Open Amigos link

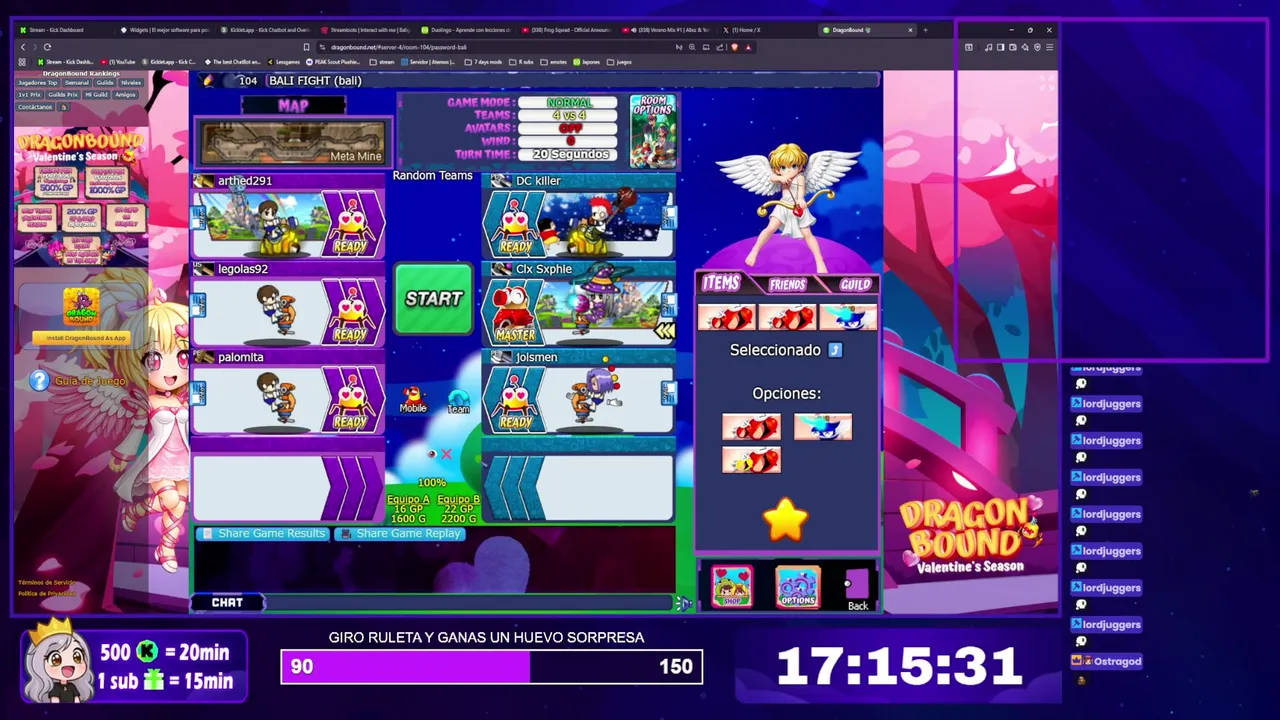tap(125, 95)
